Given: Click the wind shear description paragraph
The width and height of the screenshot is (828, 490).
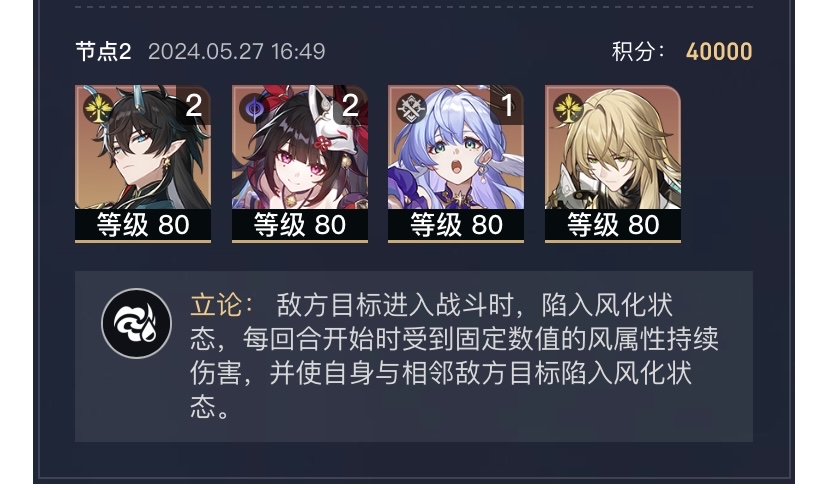Looking at the screenshot, I should (454, 356).
